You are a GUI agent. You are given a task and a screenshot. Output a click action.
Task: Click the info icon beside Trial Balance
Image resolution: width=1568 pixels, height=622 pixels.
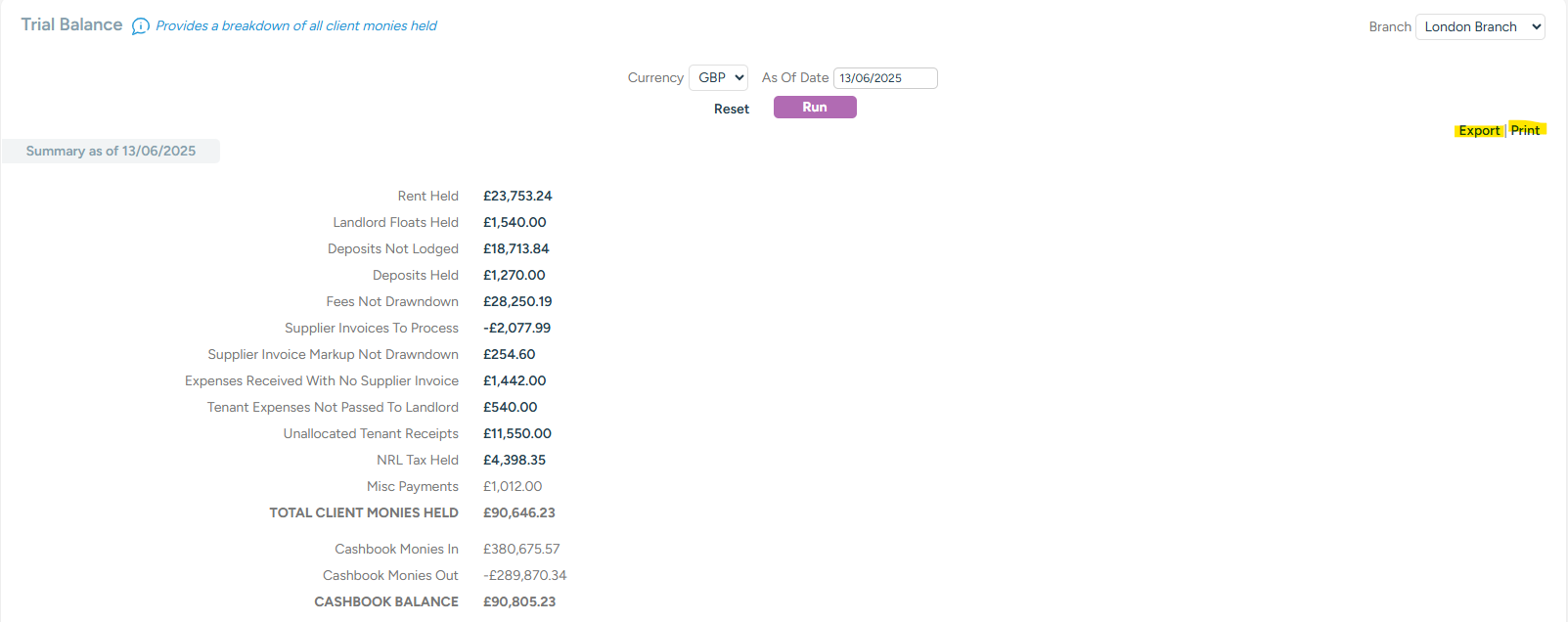(x=141, y=26)
